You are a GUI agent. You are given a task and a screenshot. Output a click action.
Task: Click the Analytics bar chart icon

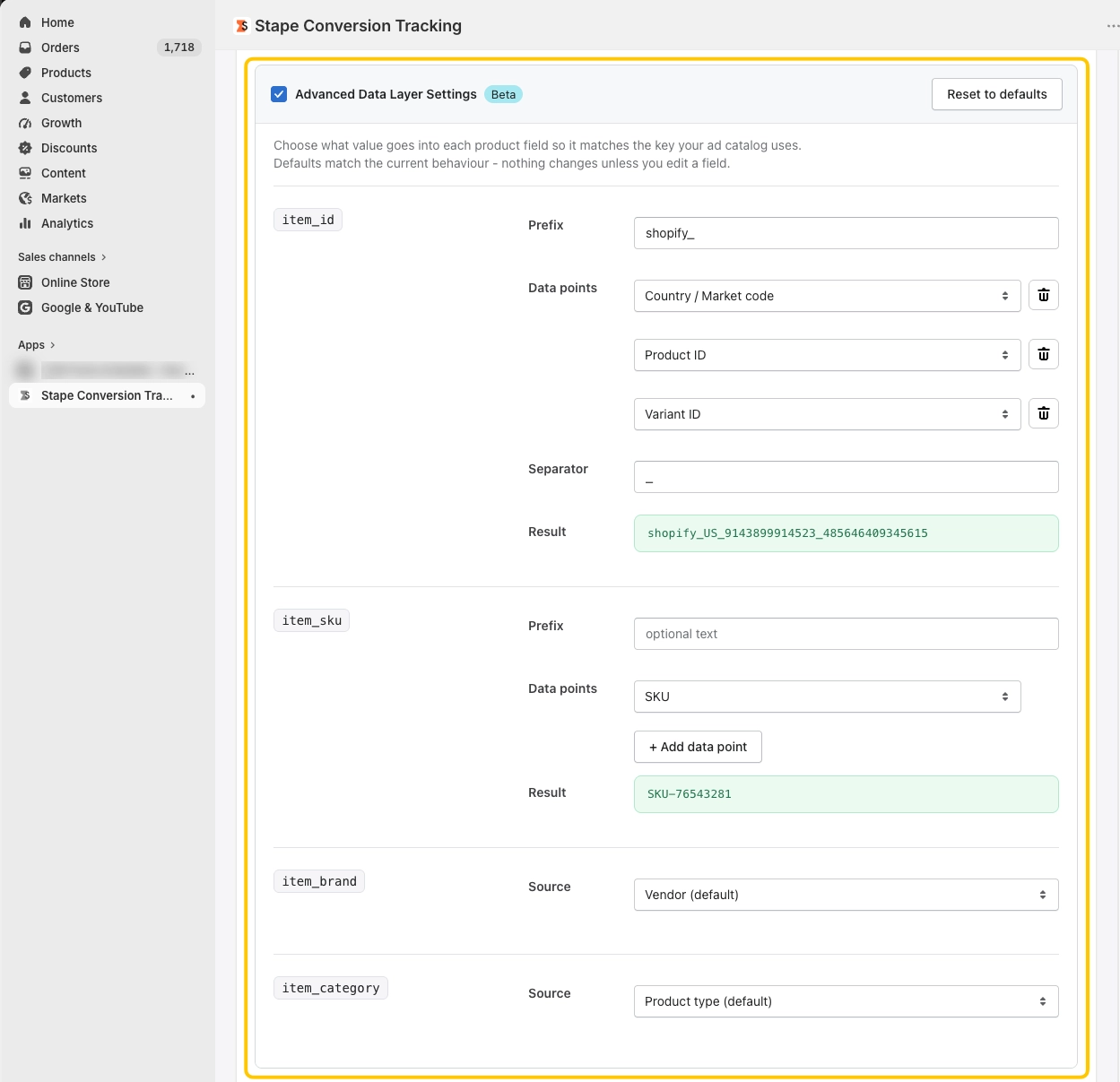25,223
